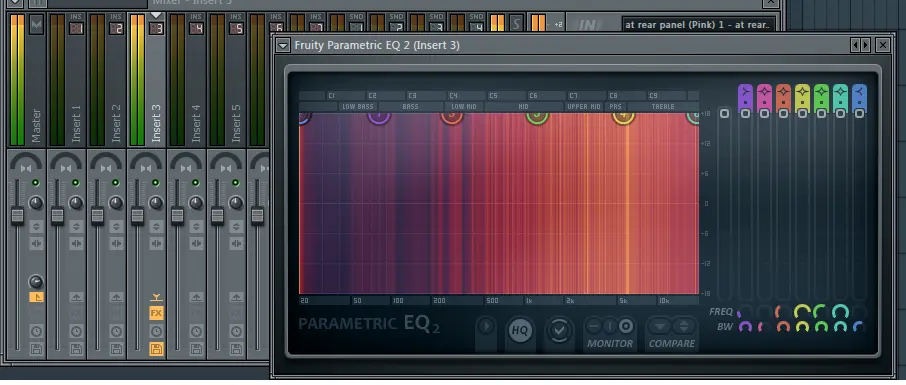Select the orange band 3 filter type icon
The width and height of the screenshot is (906, 385).
coord(784,92)
